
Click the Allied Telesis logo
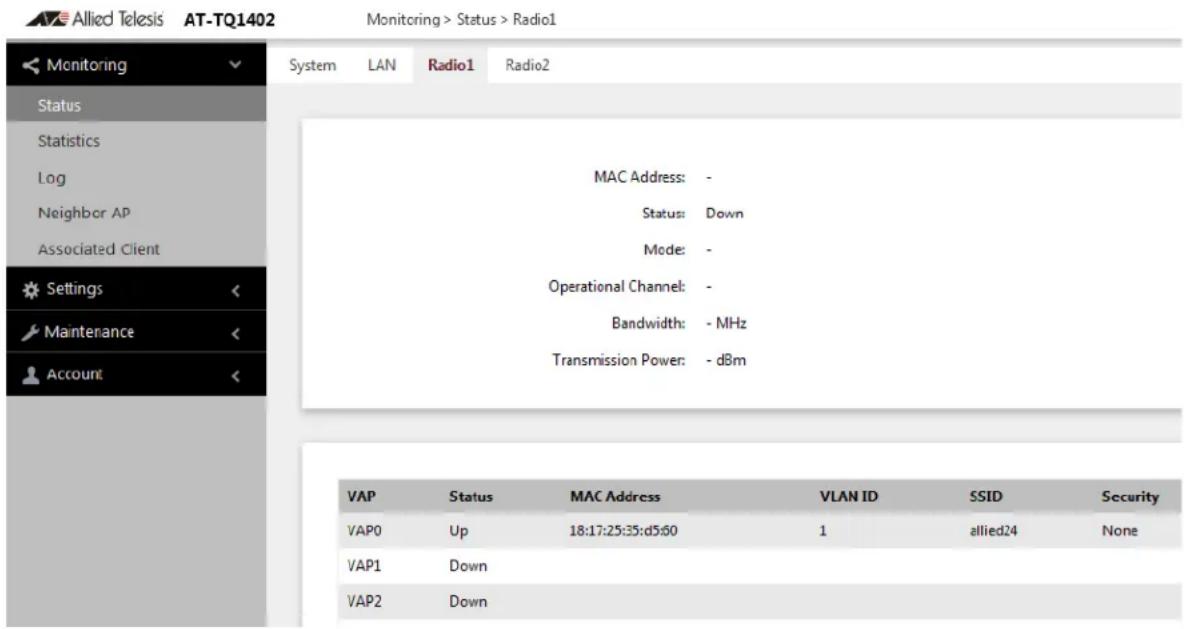coord(94,19)
